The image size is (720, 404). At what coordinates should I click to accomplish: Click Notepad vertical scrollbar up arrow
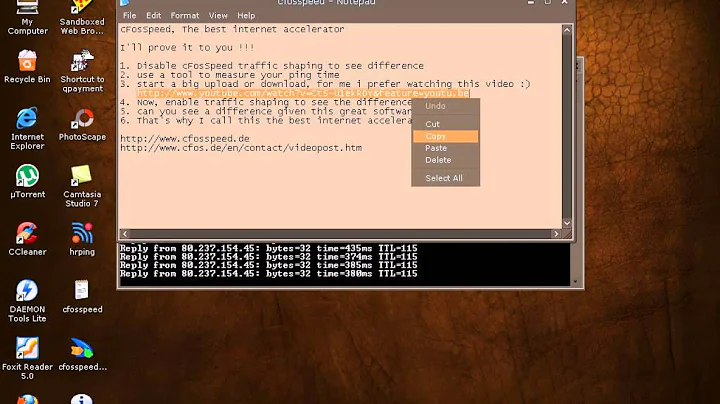tap(567, 30)
